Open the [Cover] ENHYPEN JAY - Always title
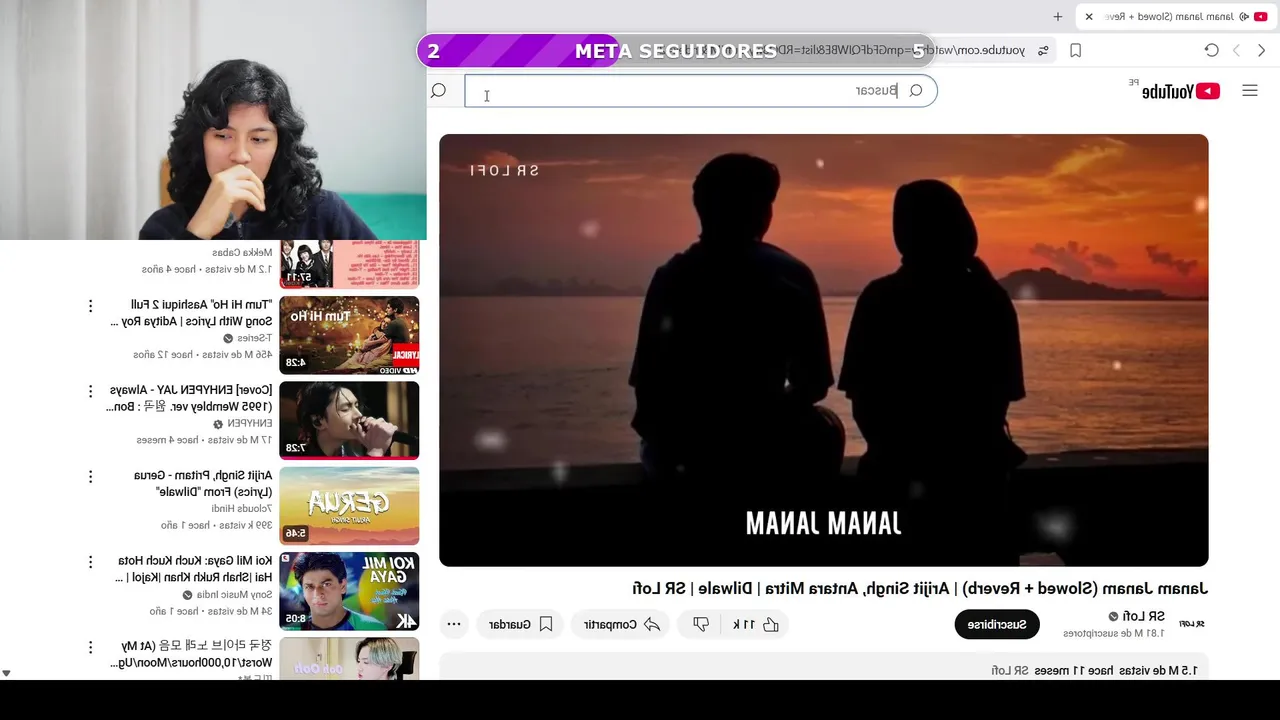 (189, 398)
